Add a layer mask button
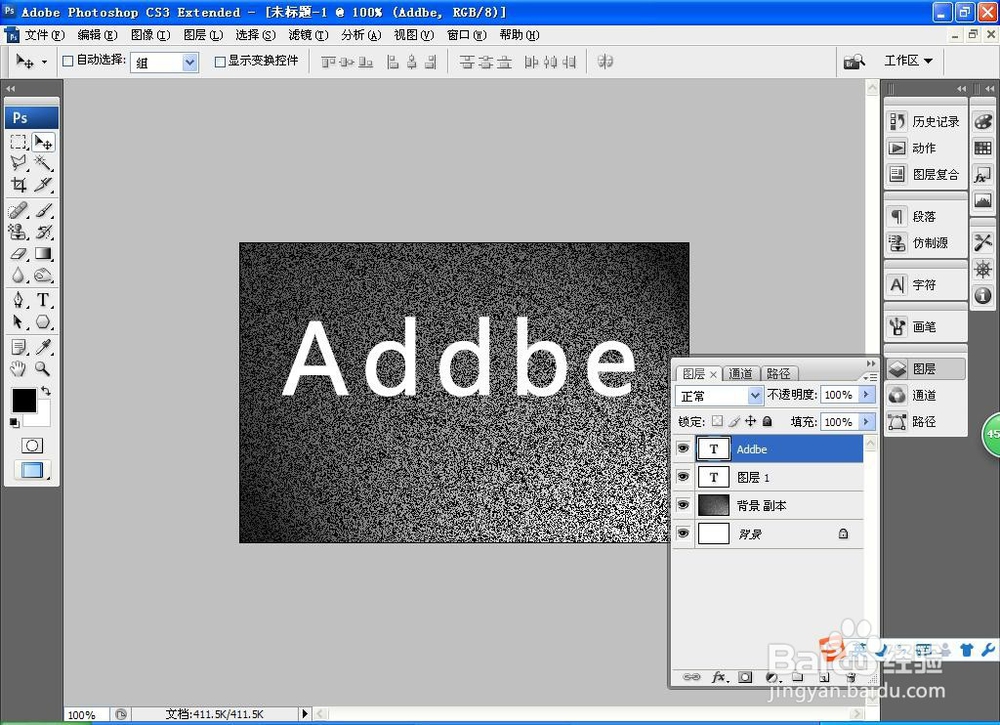 (x=745, y=677)
